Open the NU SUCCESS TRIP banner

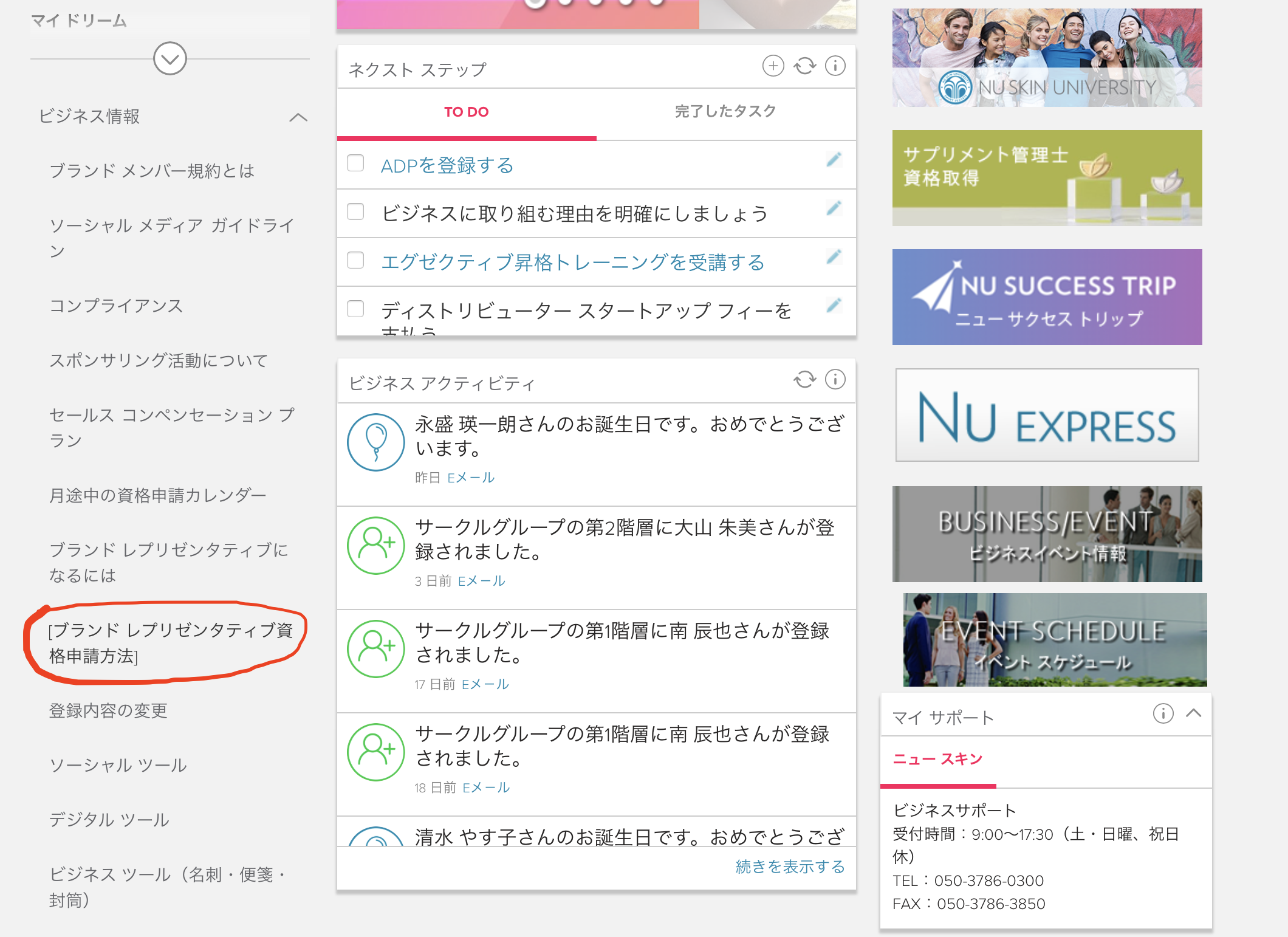1047,297
